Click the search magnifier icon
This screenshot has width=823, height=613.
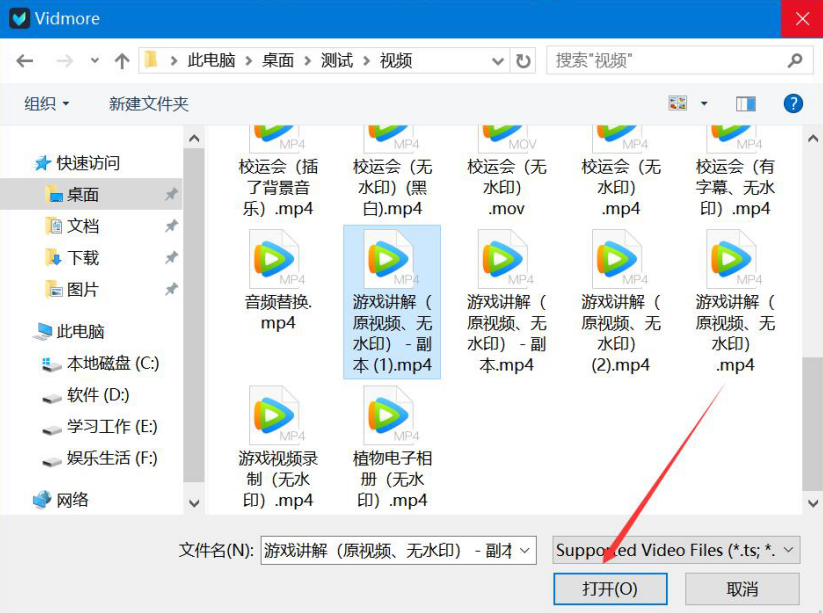pos(795,60)
